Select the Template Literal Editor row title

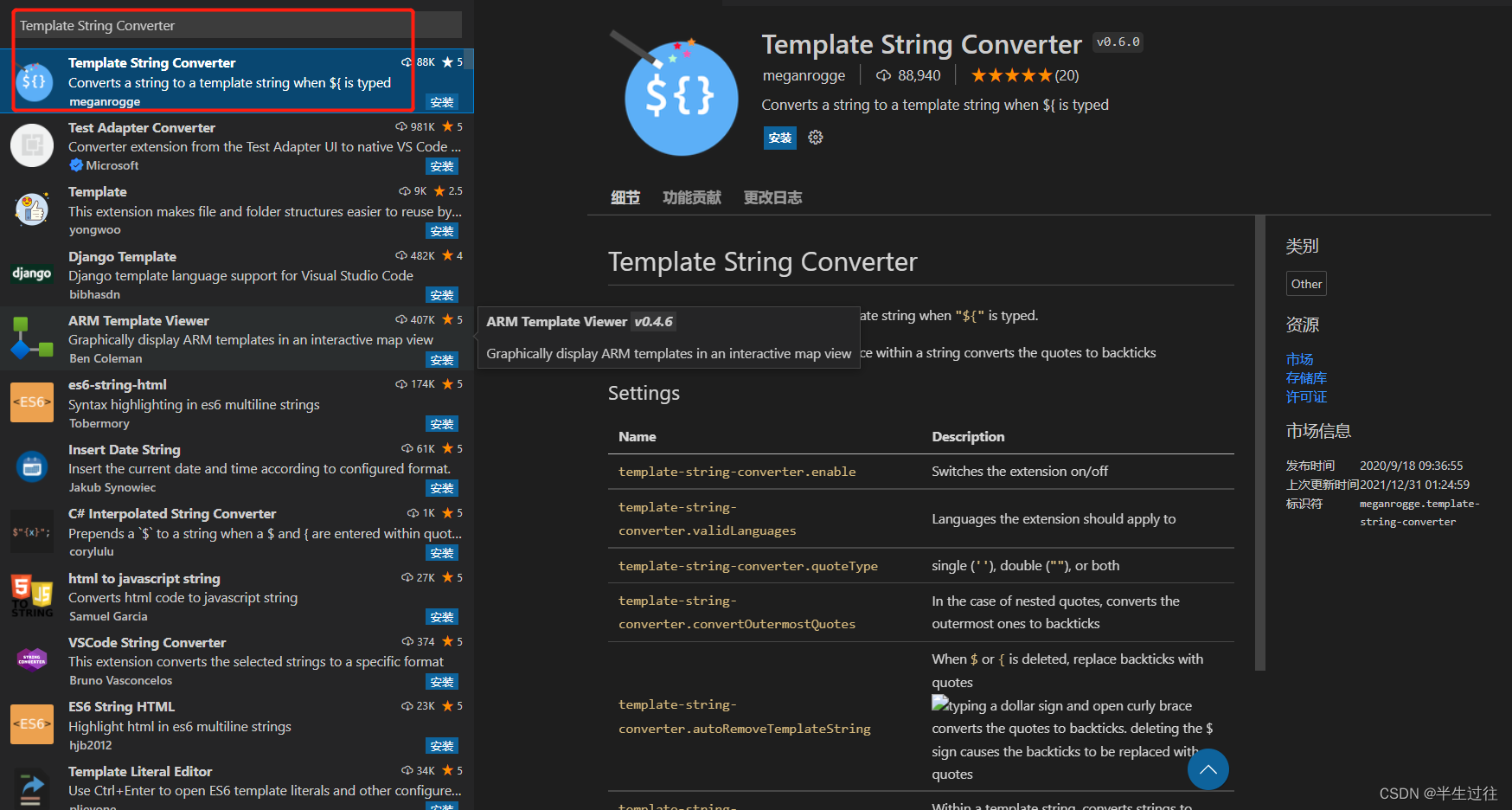(140, 771)
